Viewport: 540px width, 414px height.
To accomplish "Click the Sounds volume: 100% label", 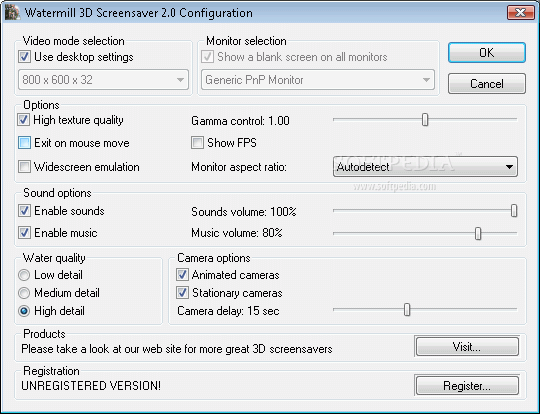I will point(244,211).
